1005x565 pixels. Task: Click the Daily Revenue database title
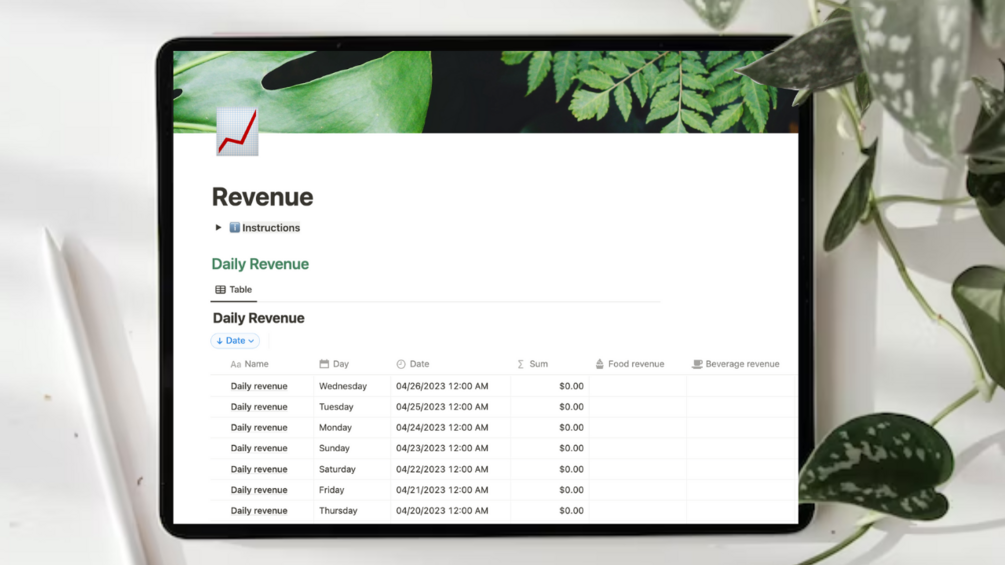pos(258,318)
